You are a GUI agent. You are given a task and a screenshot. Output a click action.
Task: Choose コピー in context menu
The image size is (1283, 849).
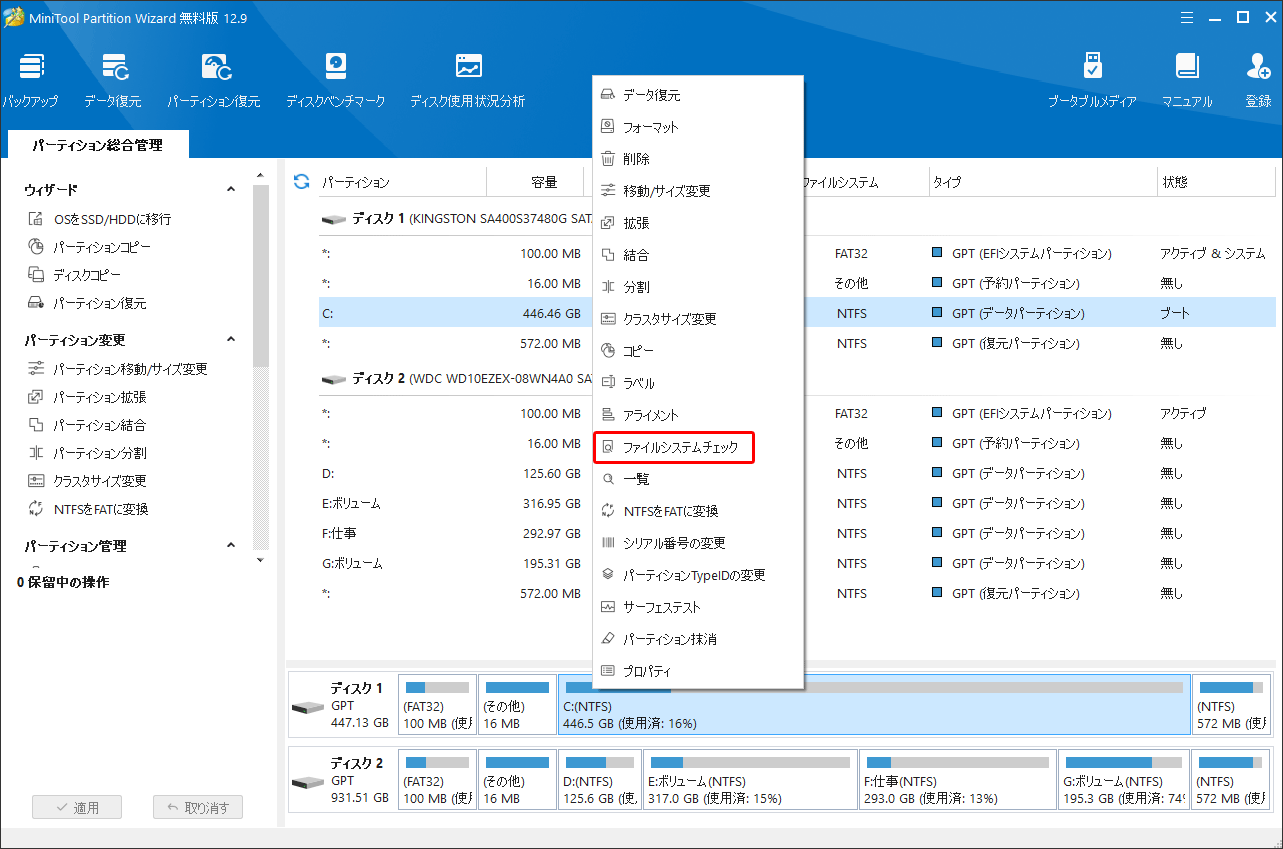point(698,351)
